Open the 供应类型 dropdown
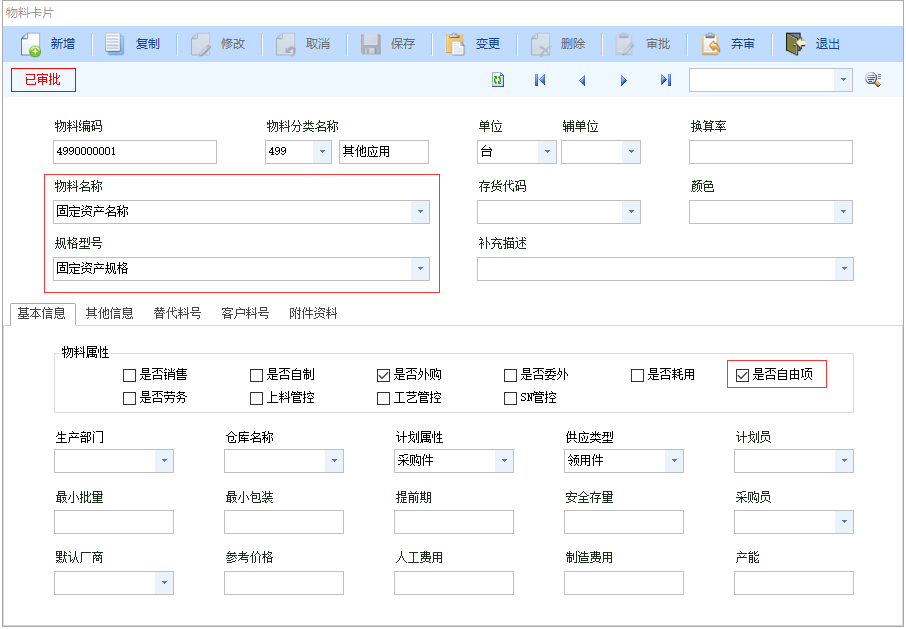The height and width of the screenshot is (629, 906). [674, 461]
